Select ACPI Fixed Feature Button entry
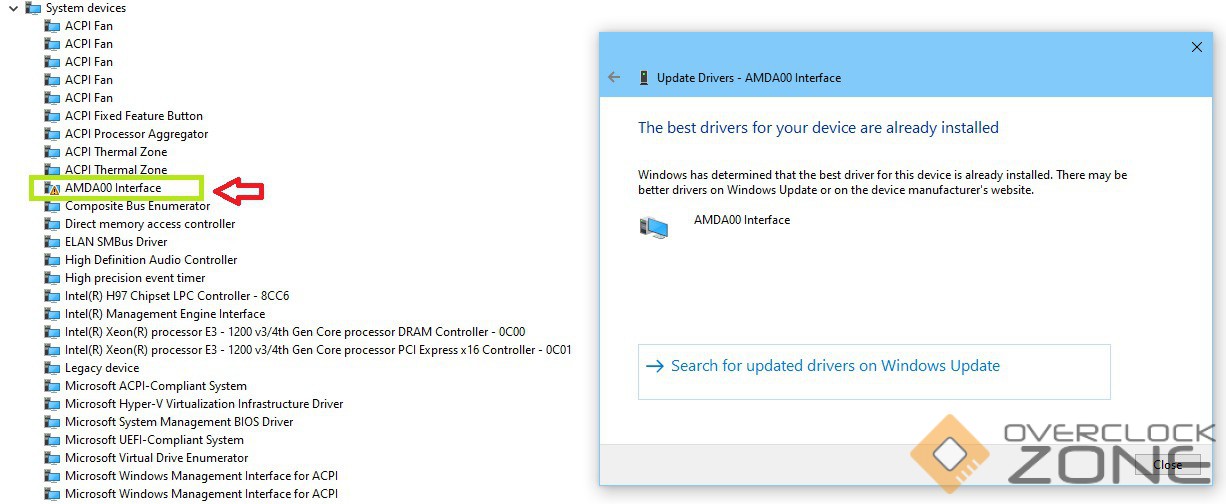The height and width of the screenshot is (504, 1226). tap(134, 116)
